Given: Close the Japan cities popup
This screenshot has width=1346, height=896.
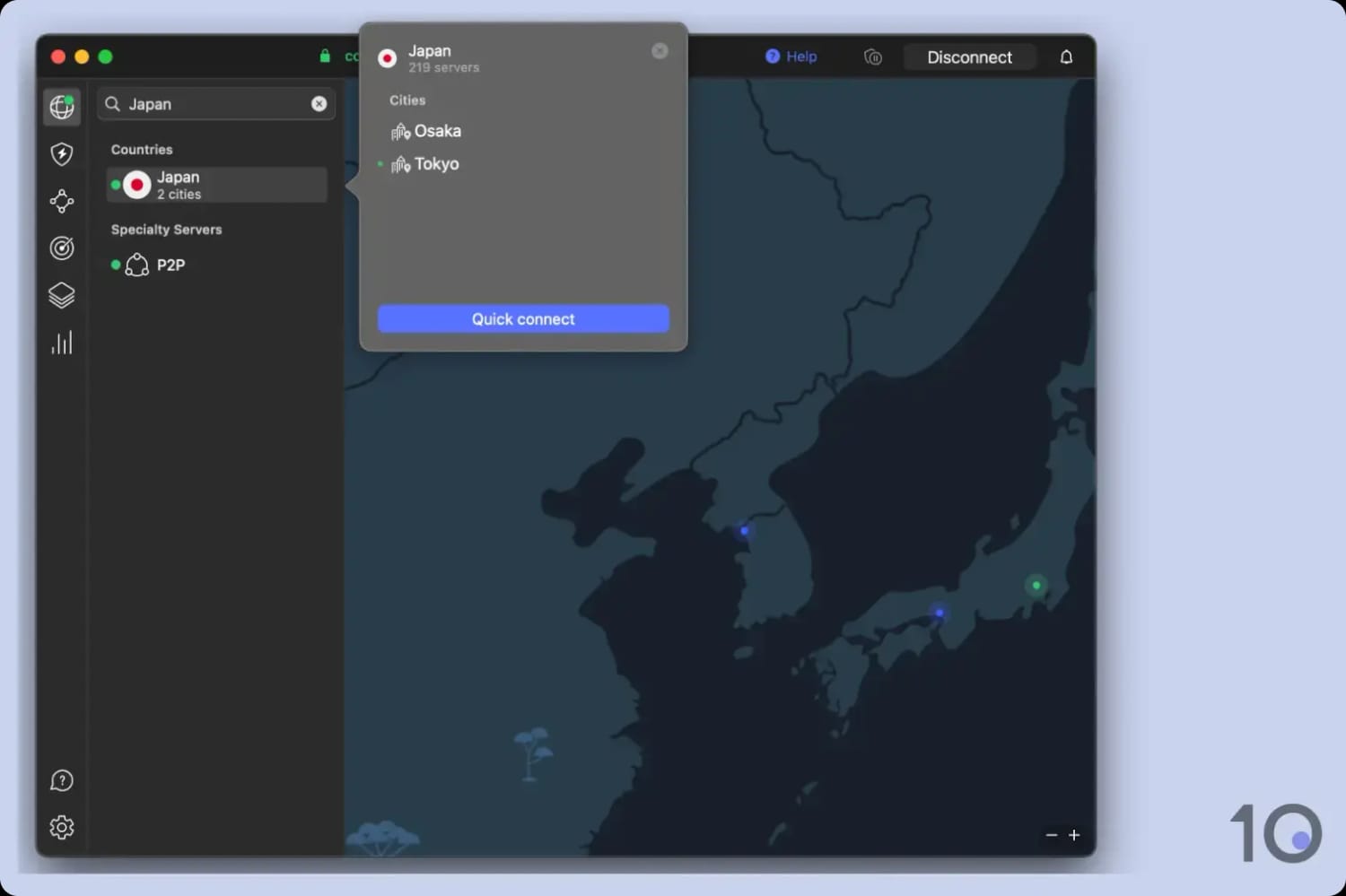Looking at the screenshot, I should click(x=660, y=51).
